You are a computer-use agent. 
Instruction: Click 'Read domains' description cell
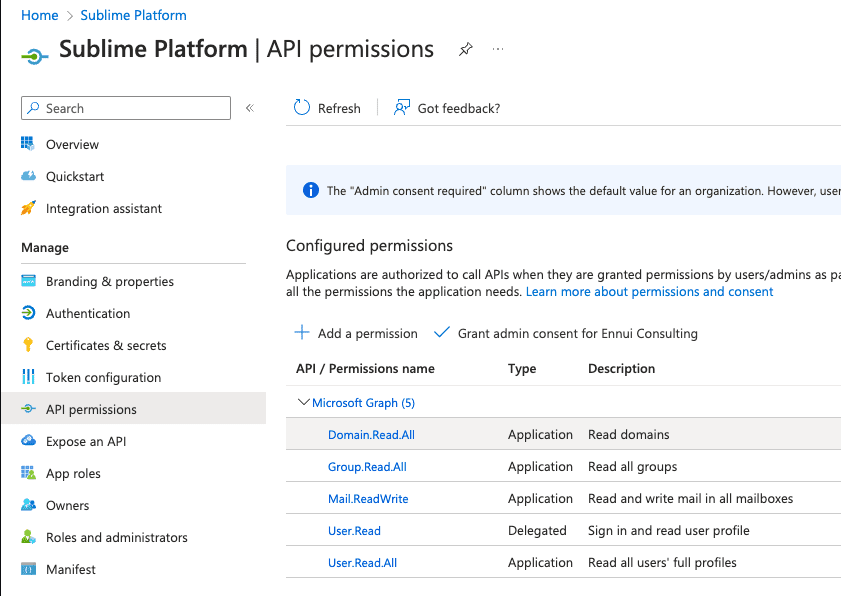click(x=629, y=434)
